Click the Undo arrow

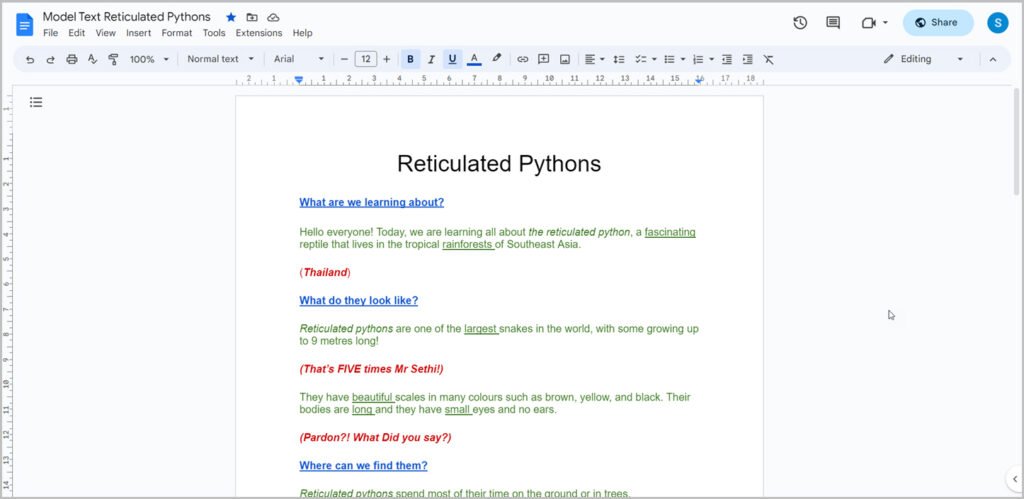coord(30,59)
